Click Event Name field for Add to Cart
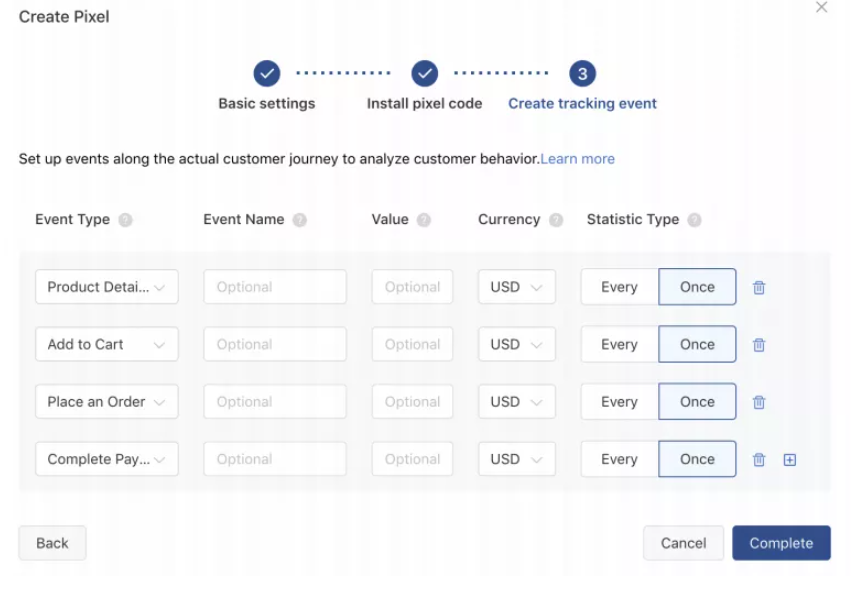855x599 pixels. pyautogui.click(x=275, y=344)
